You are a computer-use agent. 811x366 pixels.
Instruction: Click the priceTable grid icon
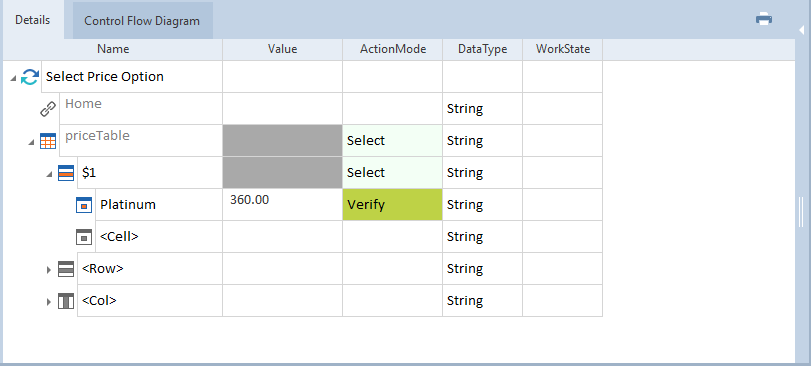(x=48, y=141)
